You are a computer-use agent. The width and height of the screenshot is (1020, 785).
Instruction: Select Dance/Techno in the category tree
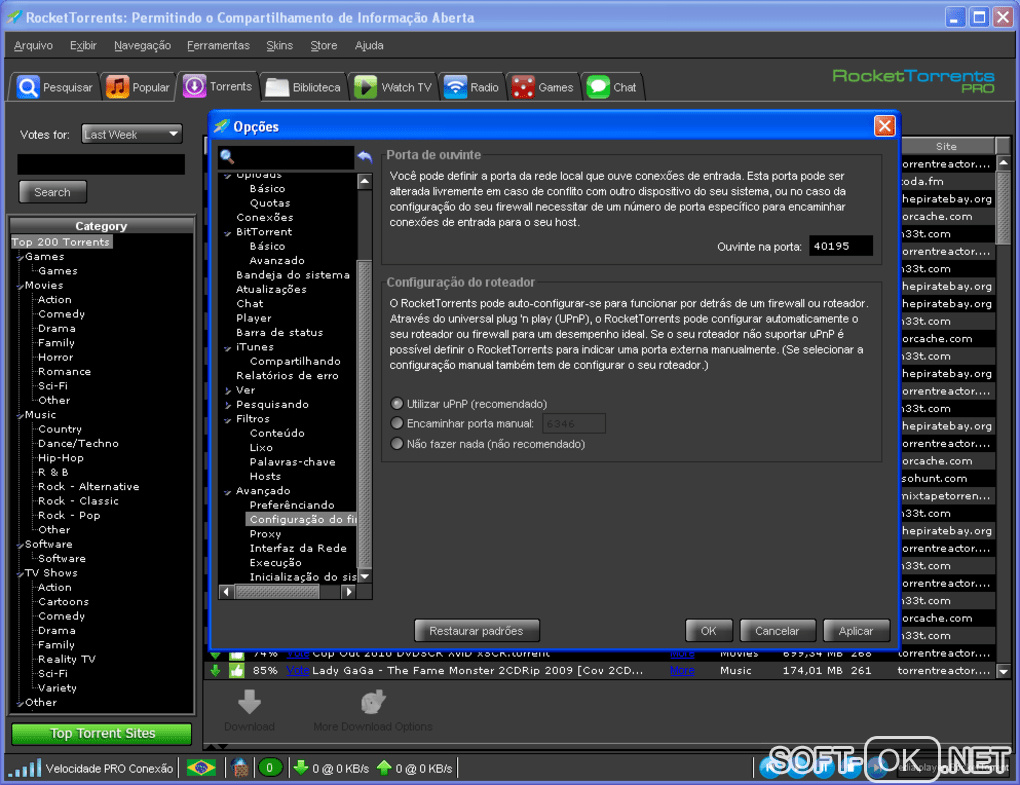(x=78, y=444)
